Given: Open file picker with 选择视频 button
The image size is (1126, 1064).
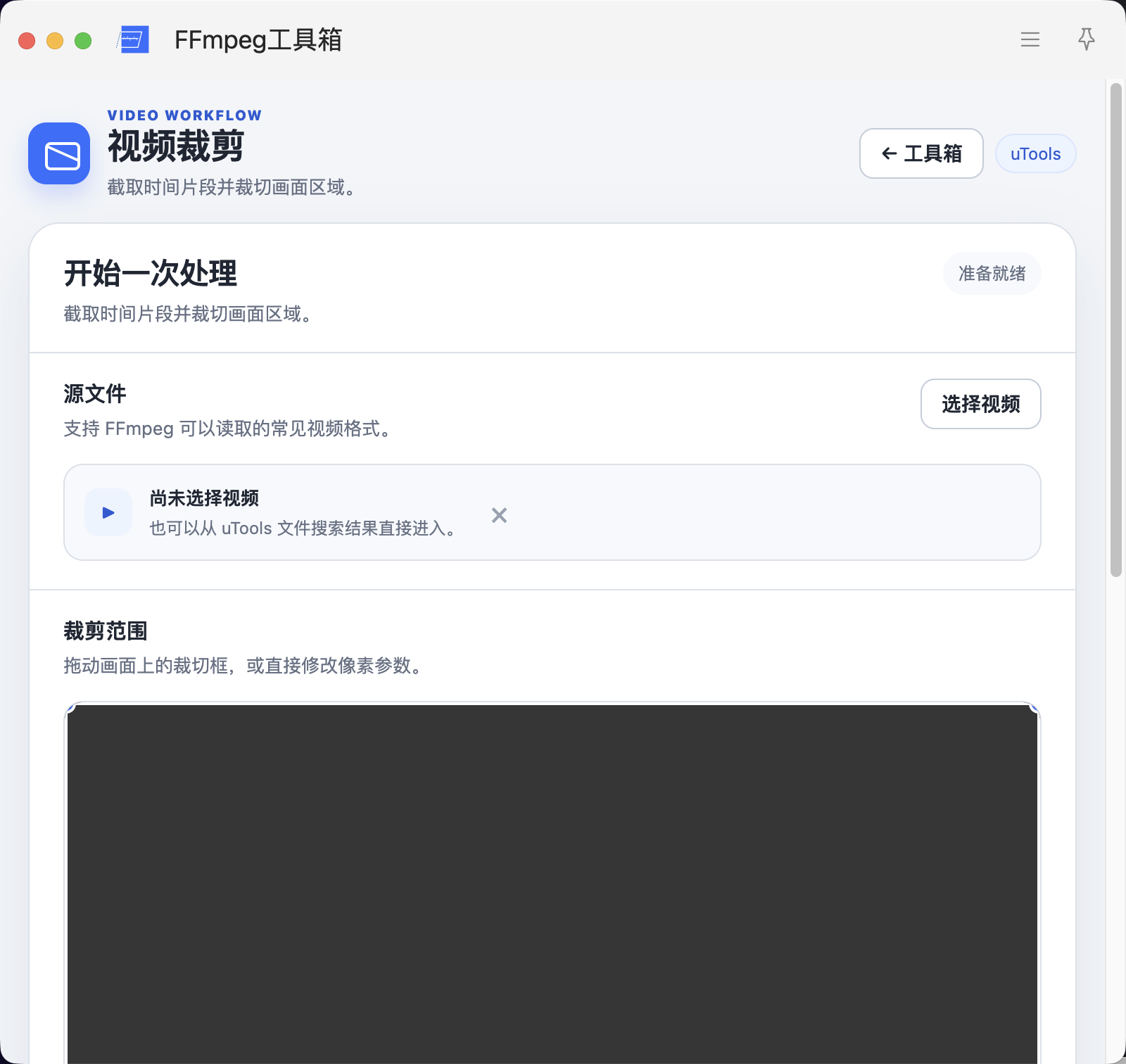Looking at the screenshot, I should tap(980, 404).
